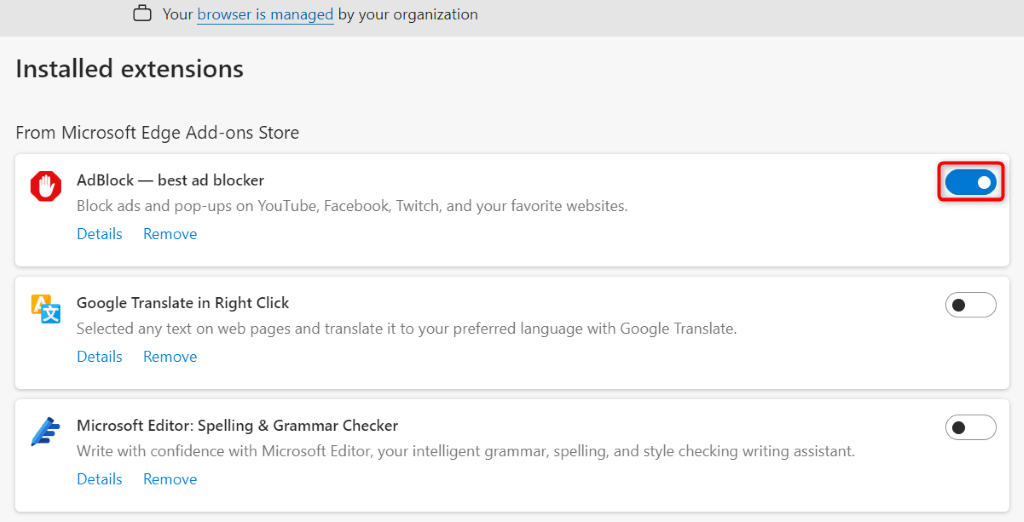This screenshot has width=1024, height=522.
Task: Click the Microsoft Editor feather icon
Action: tap(45, 432)
